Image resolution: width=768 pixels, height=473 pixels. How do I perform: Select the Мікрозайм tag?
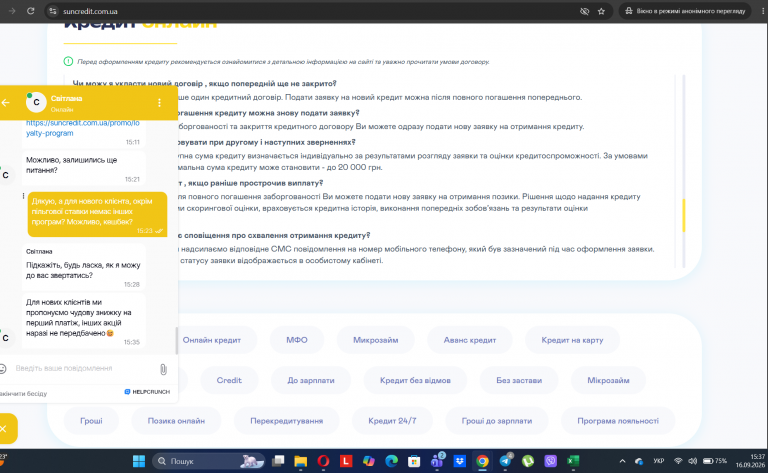coord(608,380)
